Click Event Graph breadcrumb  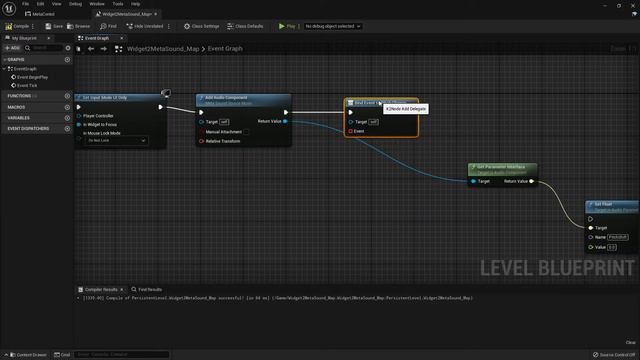pos(225,49)
